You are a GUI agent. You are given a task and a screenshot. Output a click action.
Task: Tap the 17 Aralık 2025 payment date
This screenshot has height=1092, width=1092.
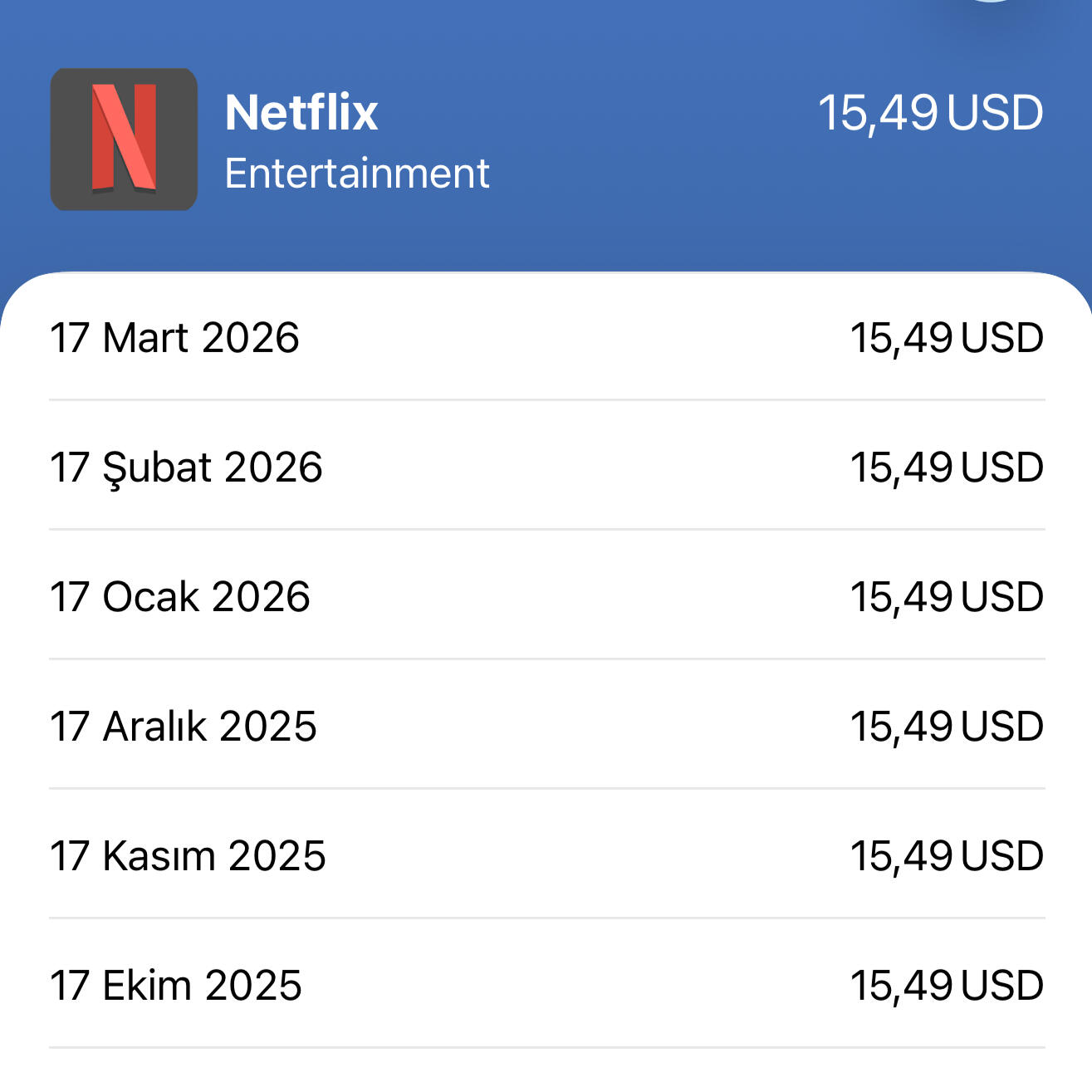click(184, 727)
